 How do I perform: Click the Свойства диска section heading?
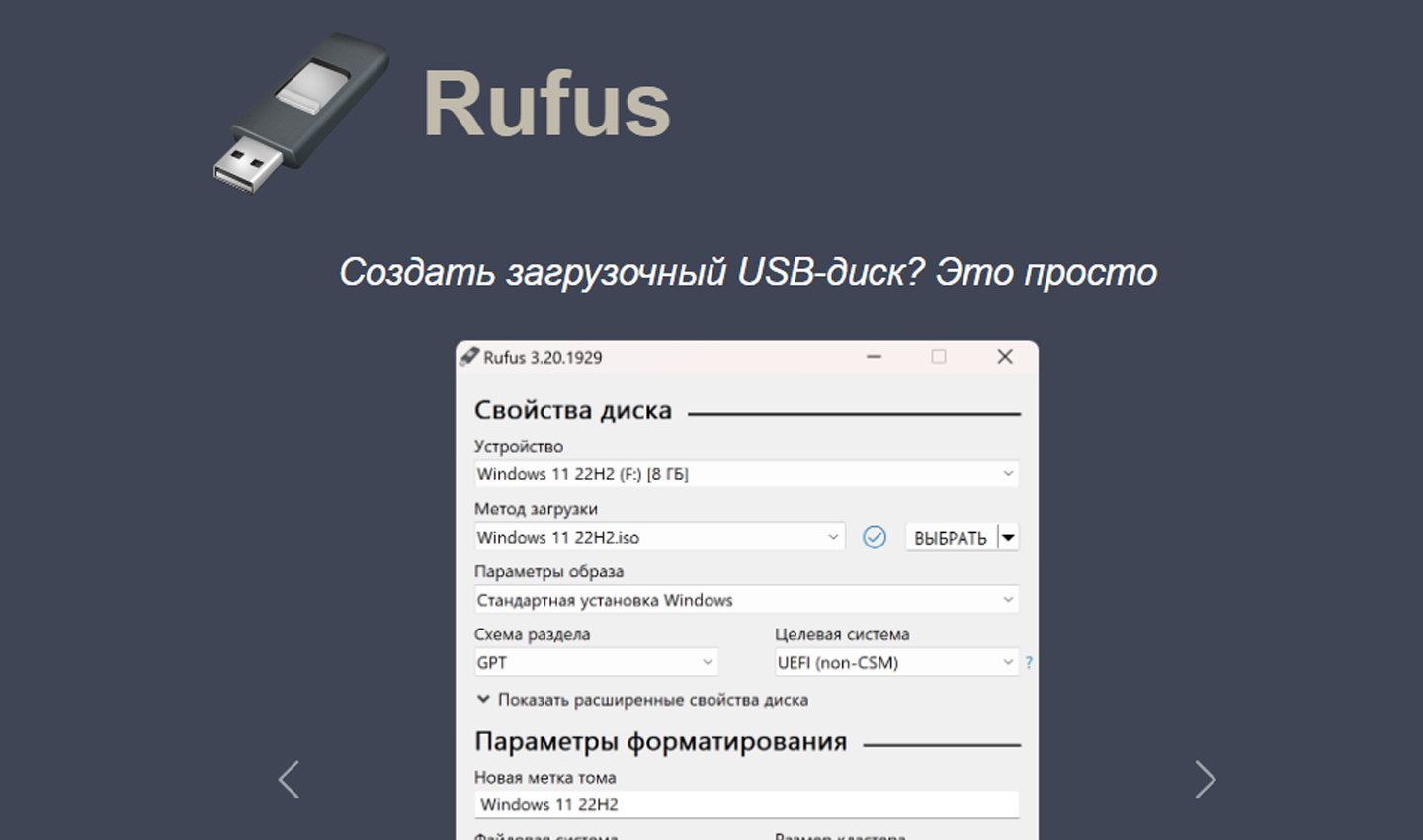tap(573, 410)
